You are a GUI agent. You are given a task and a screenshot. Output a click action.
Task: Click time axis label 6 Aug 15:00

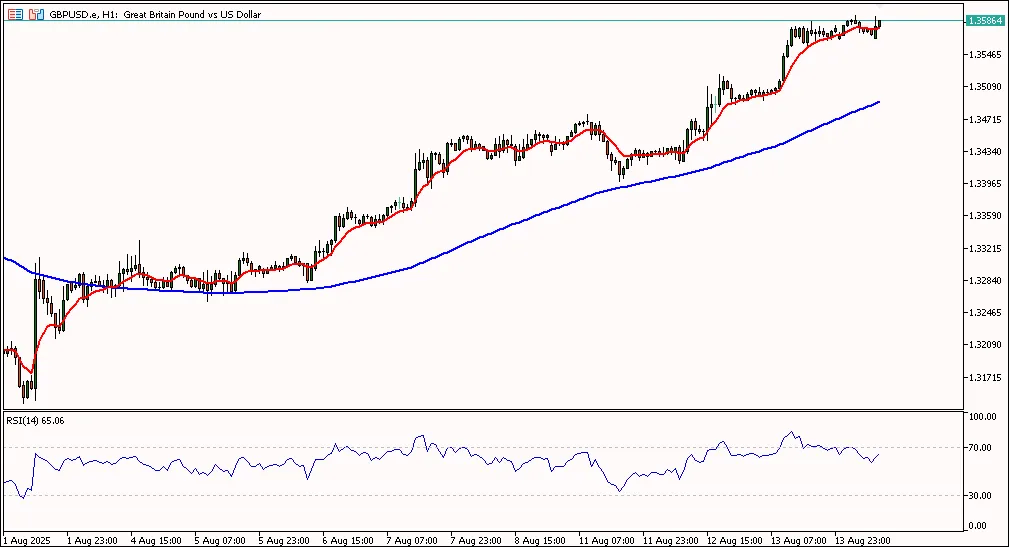pyautogui.click(x=348, y=541)
